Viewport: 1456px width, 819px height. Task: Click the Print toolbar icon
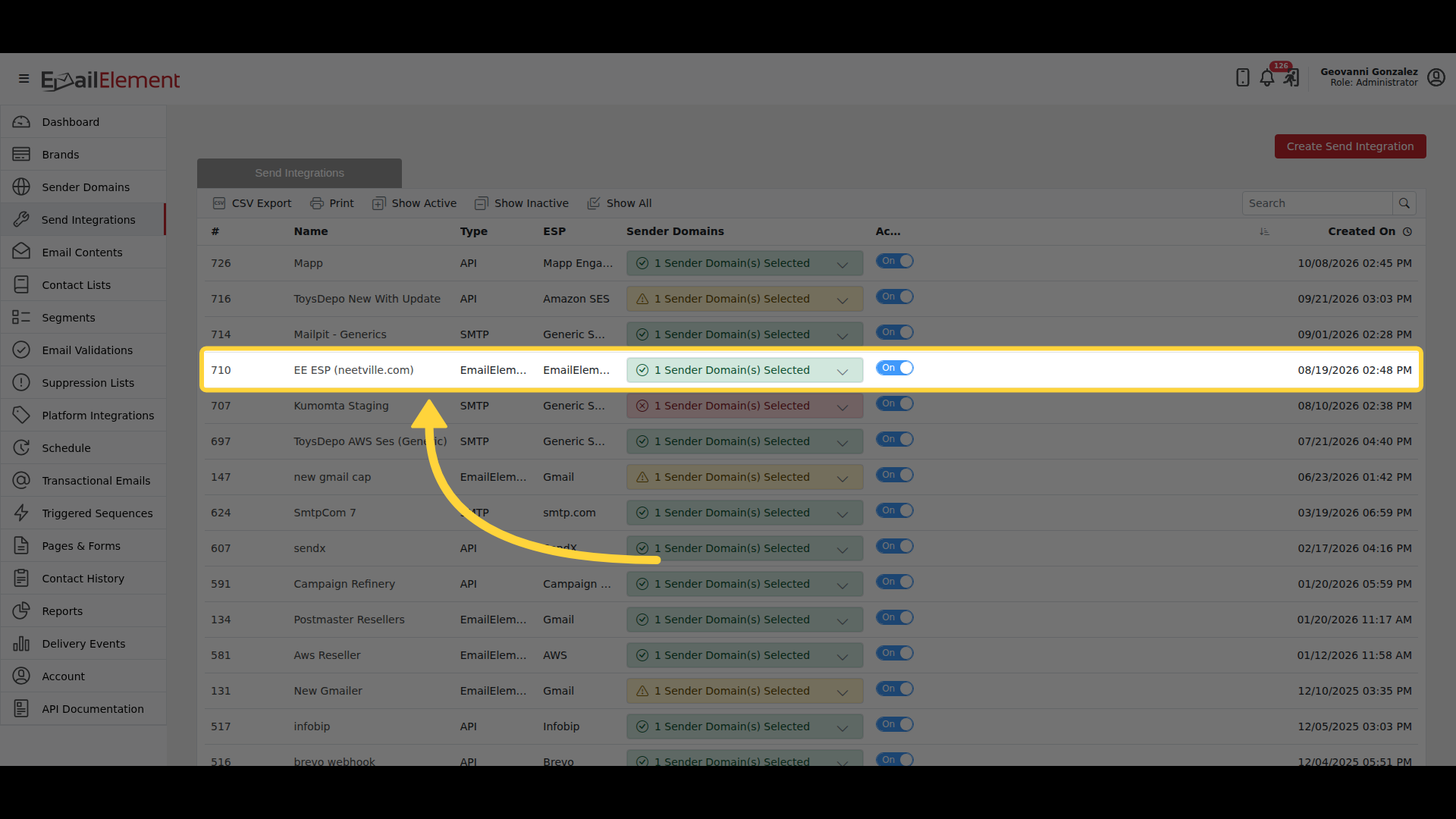click(316, 203)
